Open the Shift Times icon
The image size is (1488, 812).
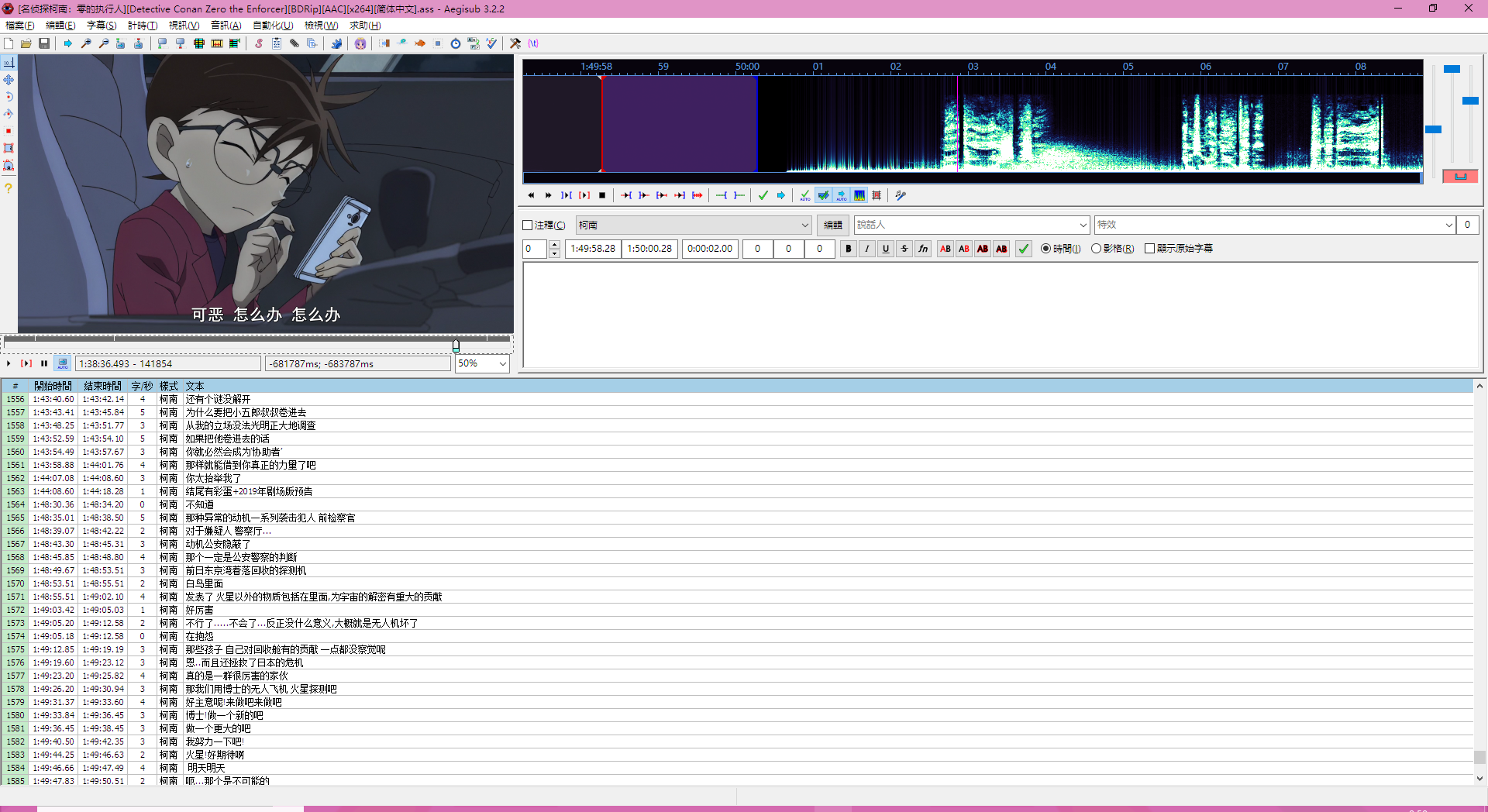tap(384, 43)
